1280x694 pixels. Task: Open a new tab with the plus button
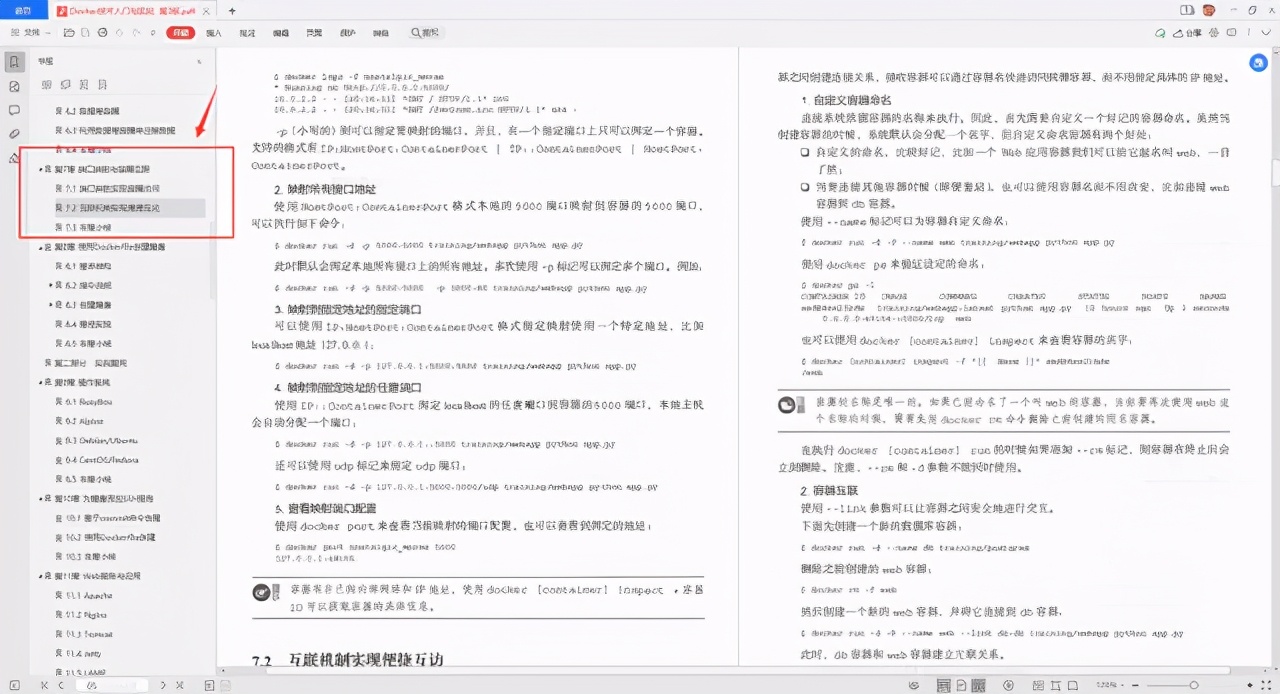pyautogui.click(x=232, y=11)
